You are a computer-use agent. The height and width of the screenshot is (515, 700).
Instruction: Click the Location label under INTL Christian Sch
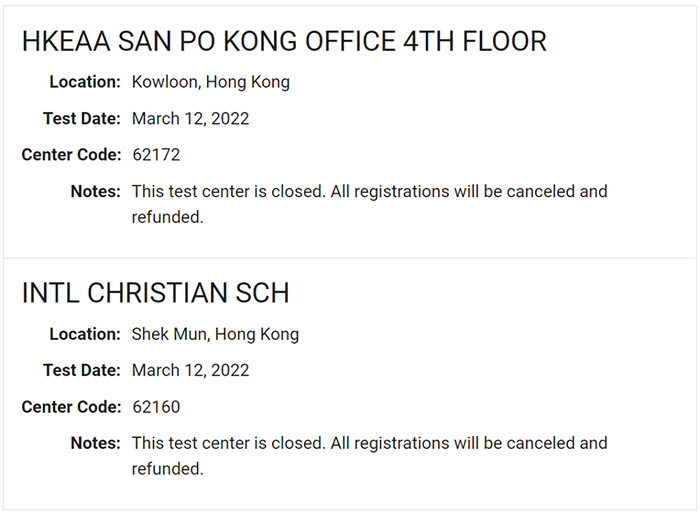[85, 334]
